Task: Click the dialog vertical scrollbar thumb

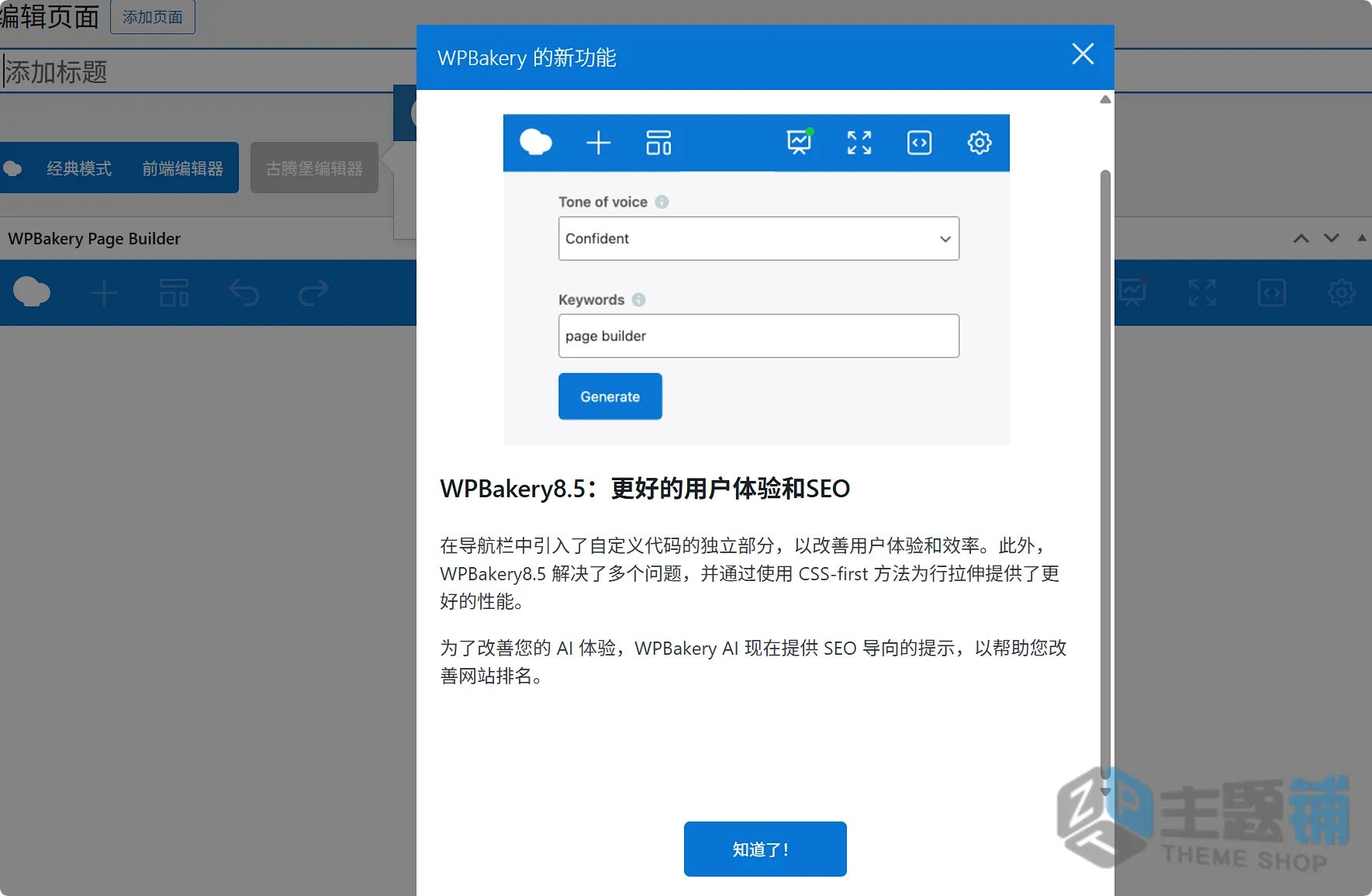Action: [x=1106, y=473]
